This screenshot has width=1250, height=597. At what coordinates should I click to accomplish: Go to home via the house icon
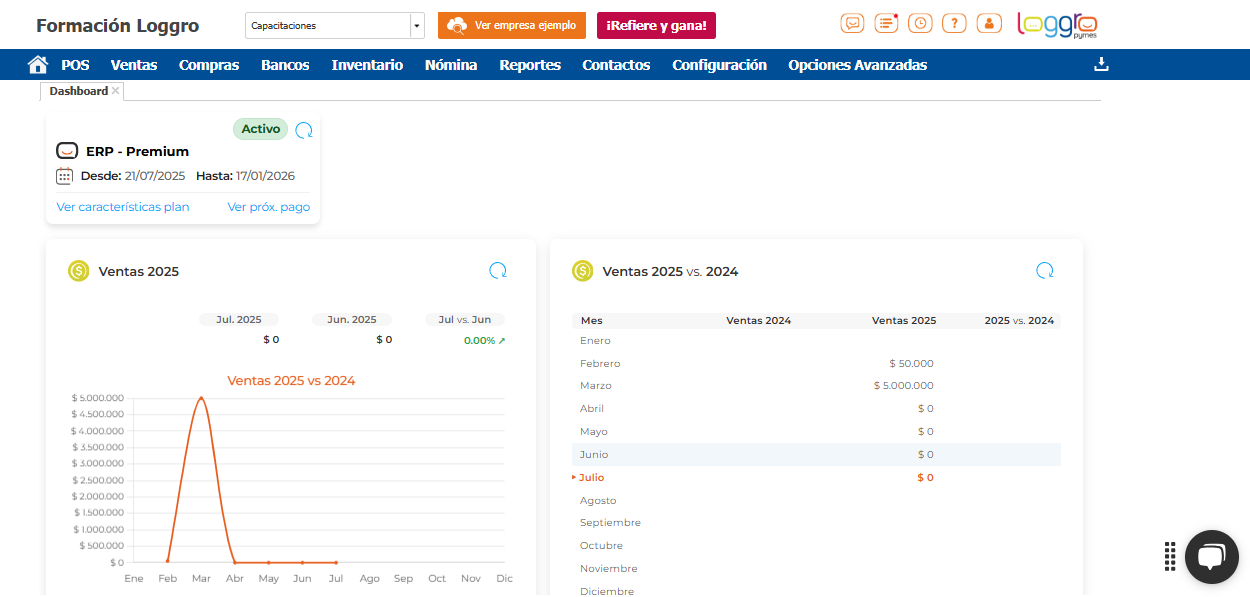38,65
